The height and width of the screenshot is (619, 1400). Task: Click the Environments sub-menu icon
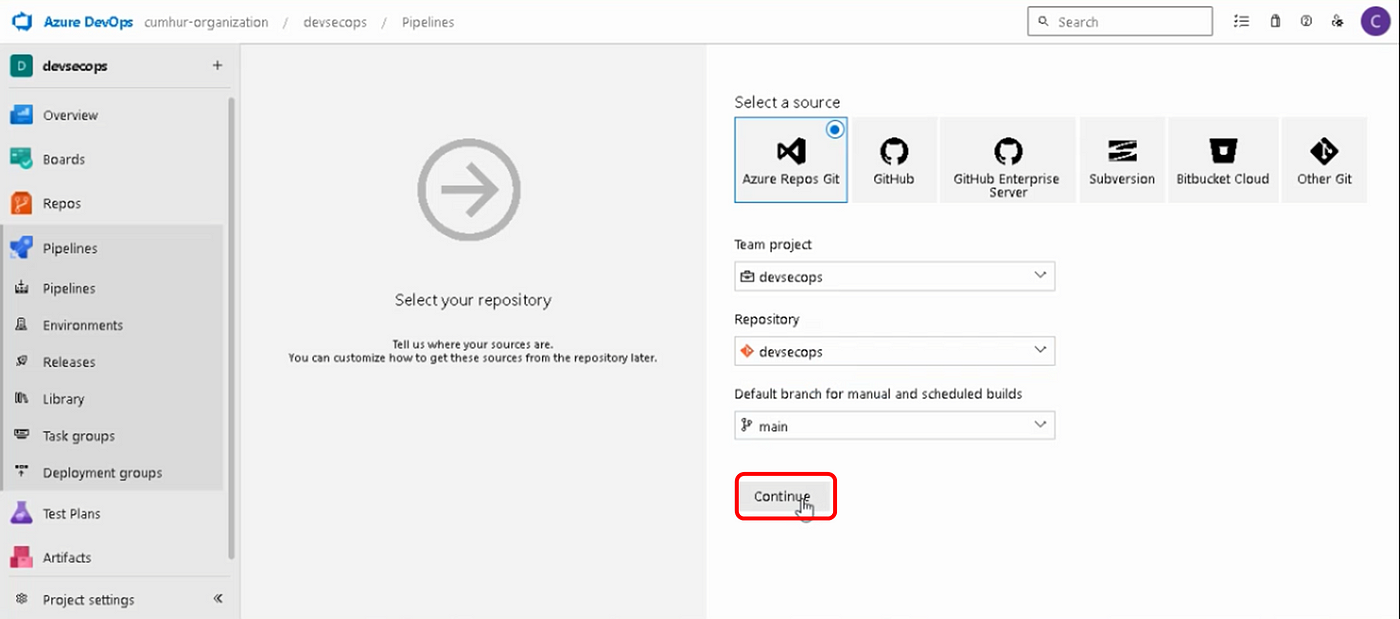[x=21, y=325]
